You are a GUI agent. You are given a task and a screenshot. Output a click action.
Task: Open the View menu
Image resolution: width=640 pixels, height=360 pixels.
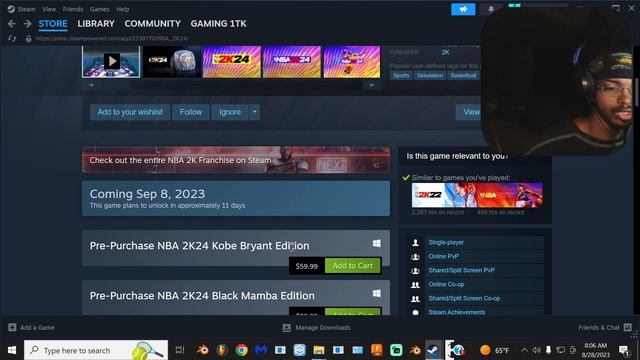point(49,9)
